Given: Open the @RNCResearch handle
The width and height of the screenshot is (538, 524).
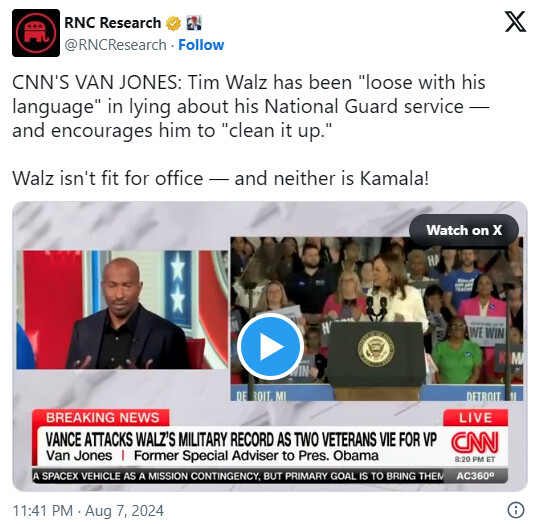Looking at the screenshot, I should (x=116, y=45).
